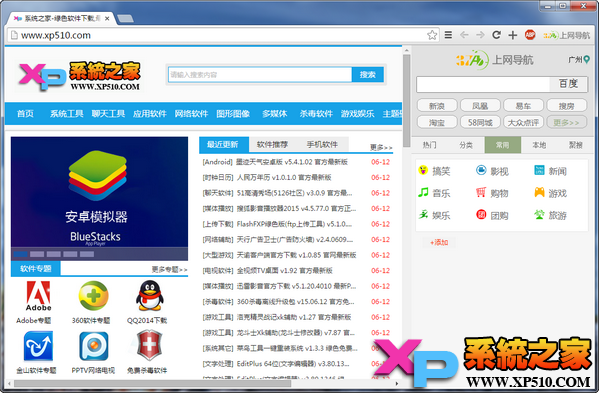Open the 购物 shopping cart icon
The width and height of the screenshot is (599, 393).
[x=481, y=192]
